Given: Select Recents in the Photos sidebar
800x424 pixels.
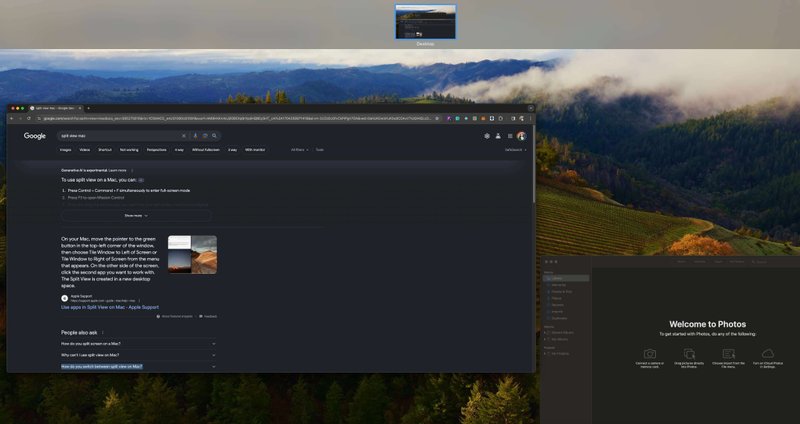Looking at the screenshot, I should point(557,305).
